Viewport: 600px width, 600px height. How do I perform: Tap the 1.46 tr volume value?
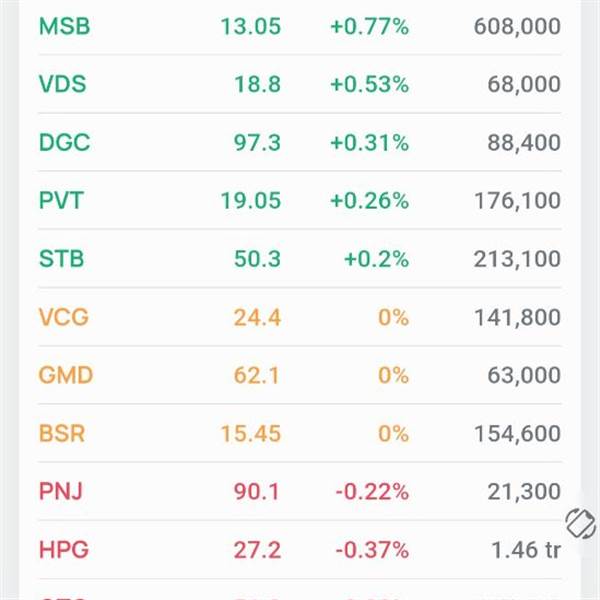[x=526, y=549]
